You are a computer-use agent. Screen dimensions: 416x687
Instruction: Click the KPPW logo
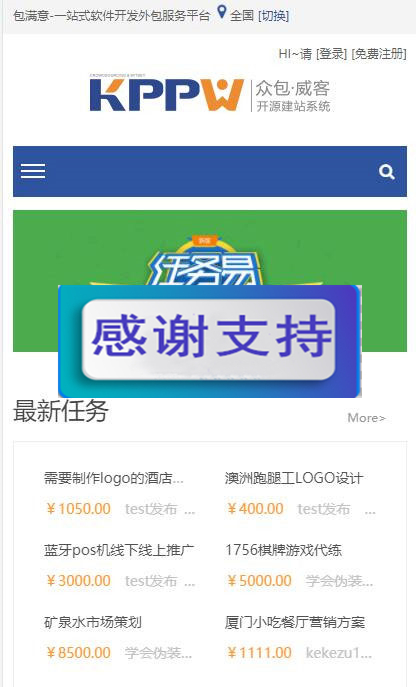pyautogui.click(x=210, y=94)
